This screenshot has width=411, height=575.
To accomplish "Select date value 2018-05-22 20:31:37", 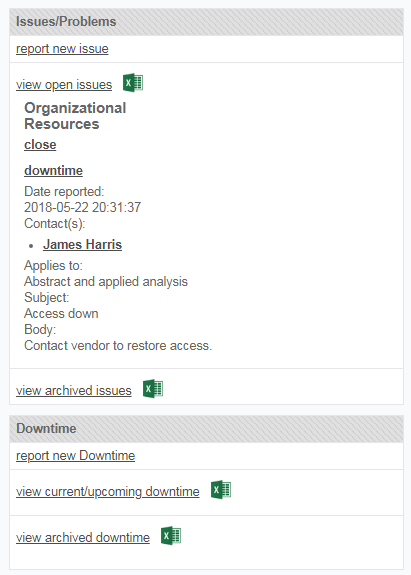I will (x=82, y=208).
